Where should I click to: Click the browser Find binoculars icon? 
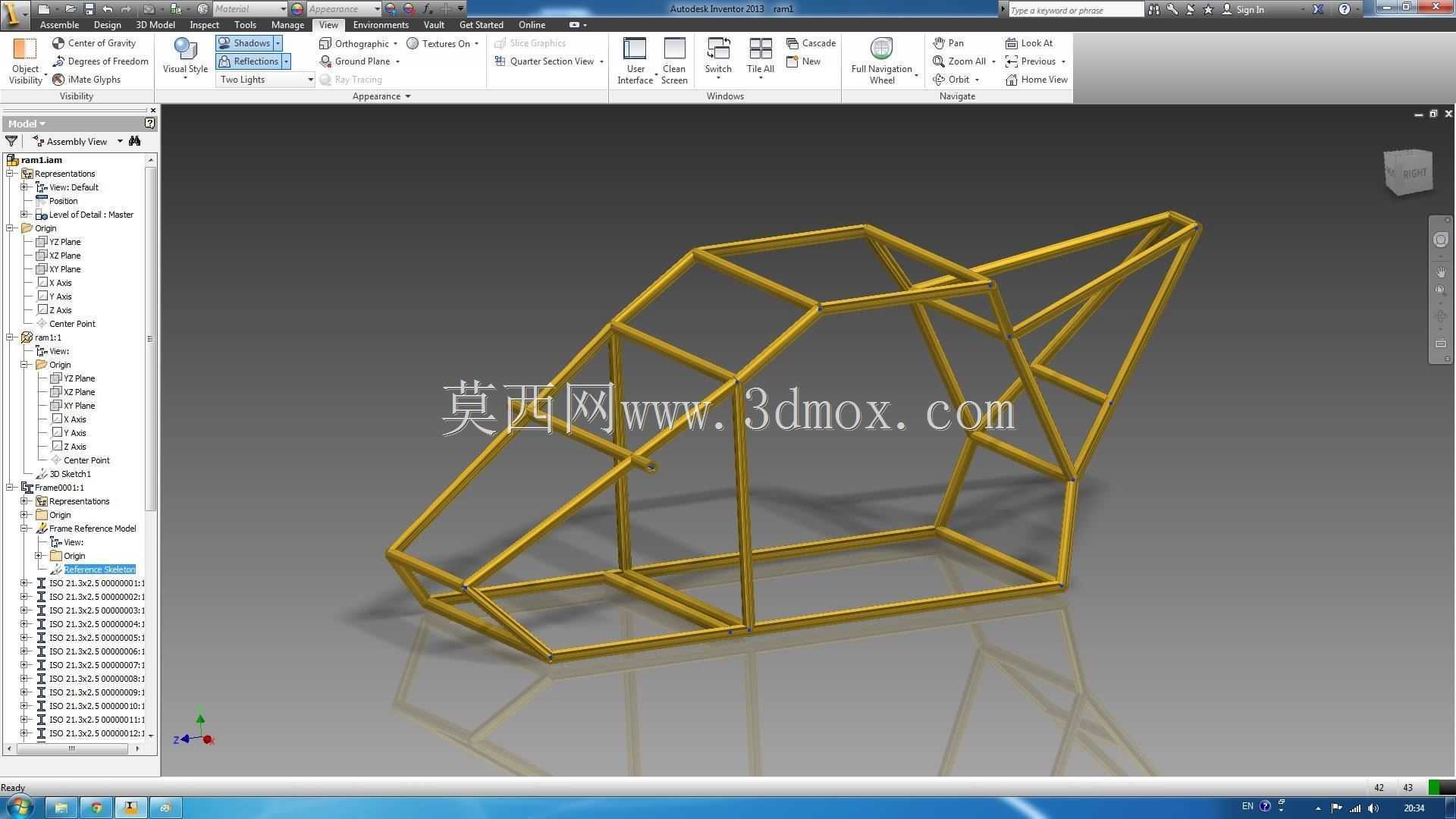coord(135,141)
